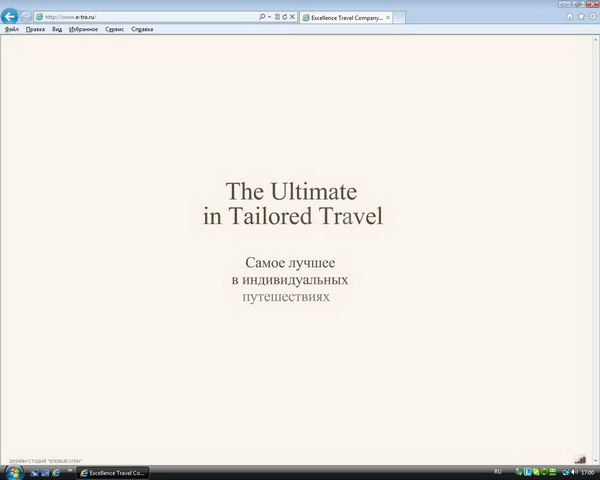Refresh the page with the reload icon
Image resolution: width=600 pixels, height=480 pixels.
coord(285,17)
